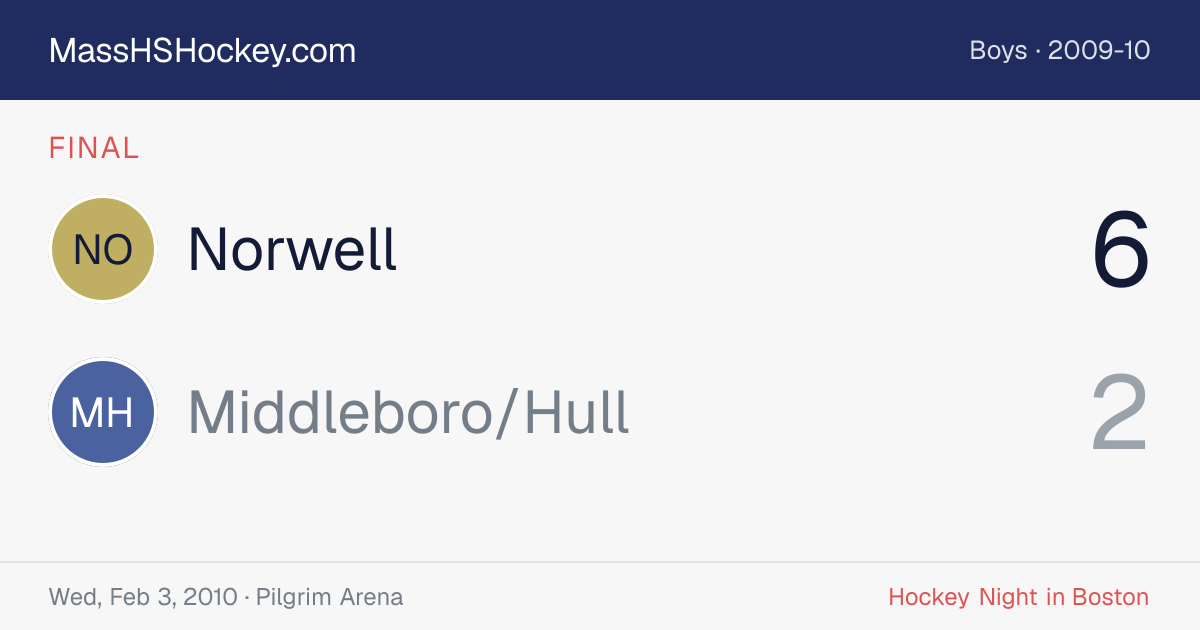Click the Wed, Feb 3, 2010 date text

143,597
